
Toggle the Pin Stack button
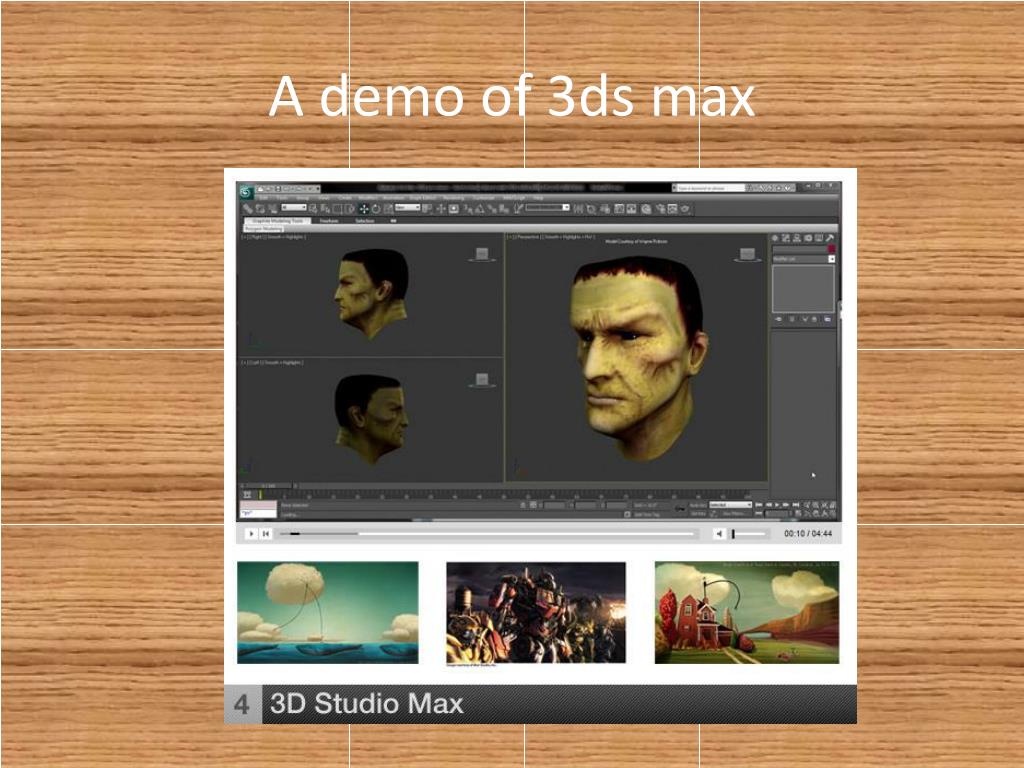point(778,319)
